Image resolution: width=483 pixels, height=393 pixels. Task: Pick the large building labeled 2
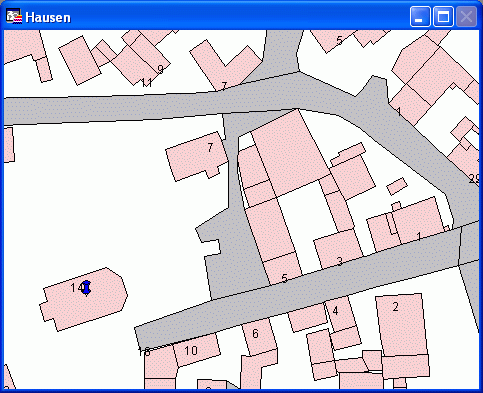point(402,325)
